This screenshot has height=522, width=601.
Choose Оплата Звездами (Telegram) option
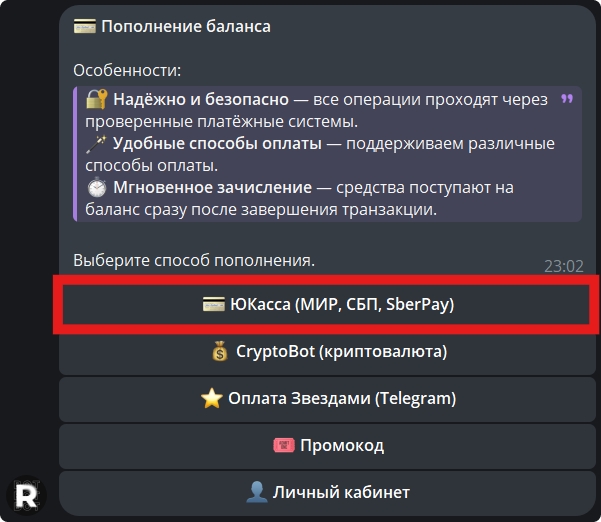(x=327, y=398)
